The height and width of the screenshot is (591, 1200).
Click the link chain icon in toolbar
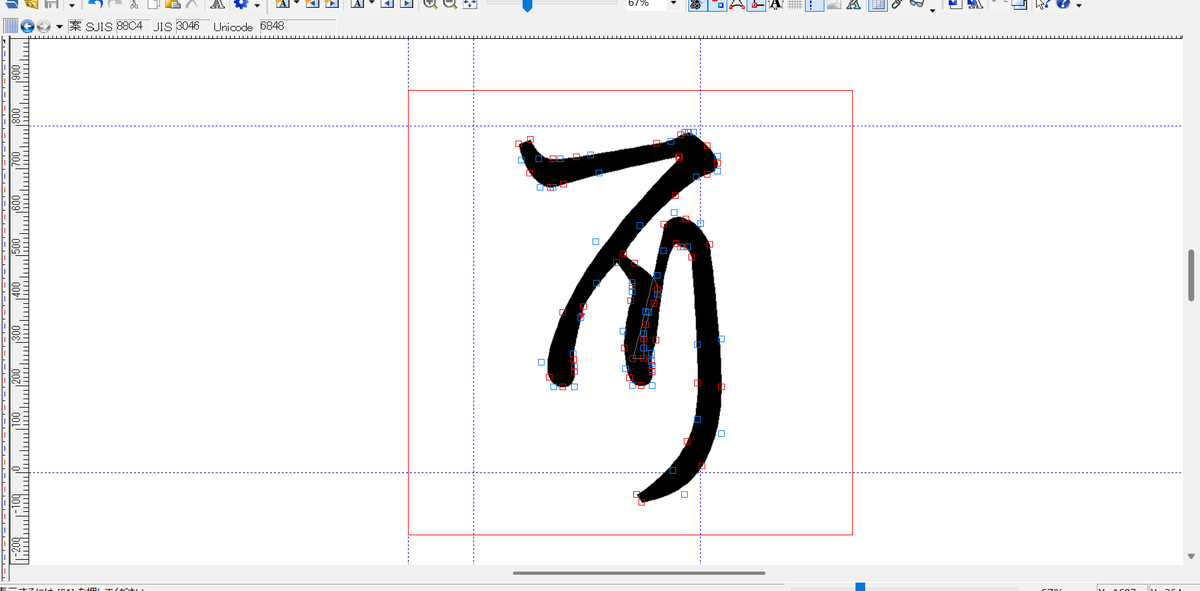pyautogui.click(x=897, y=4)
